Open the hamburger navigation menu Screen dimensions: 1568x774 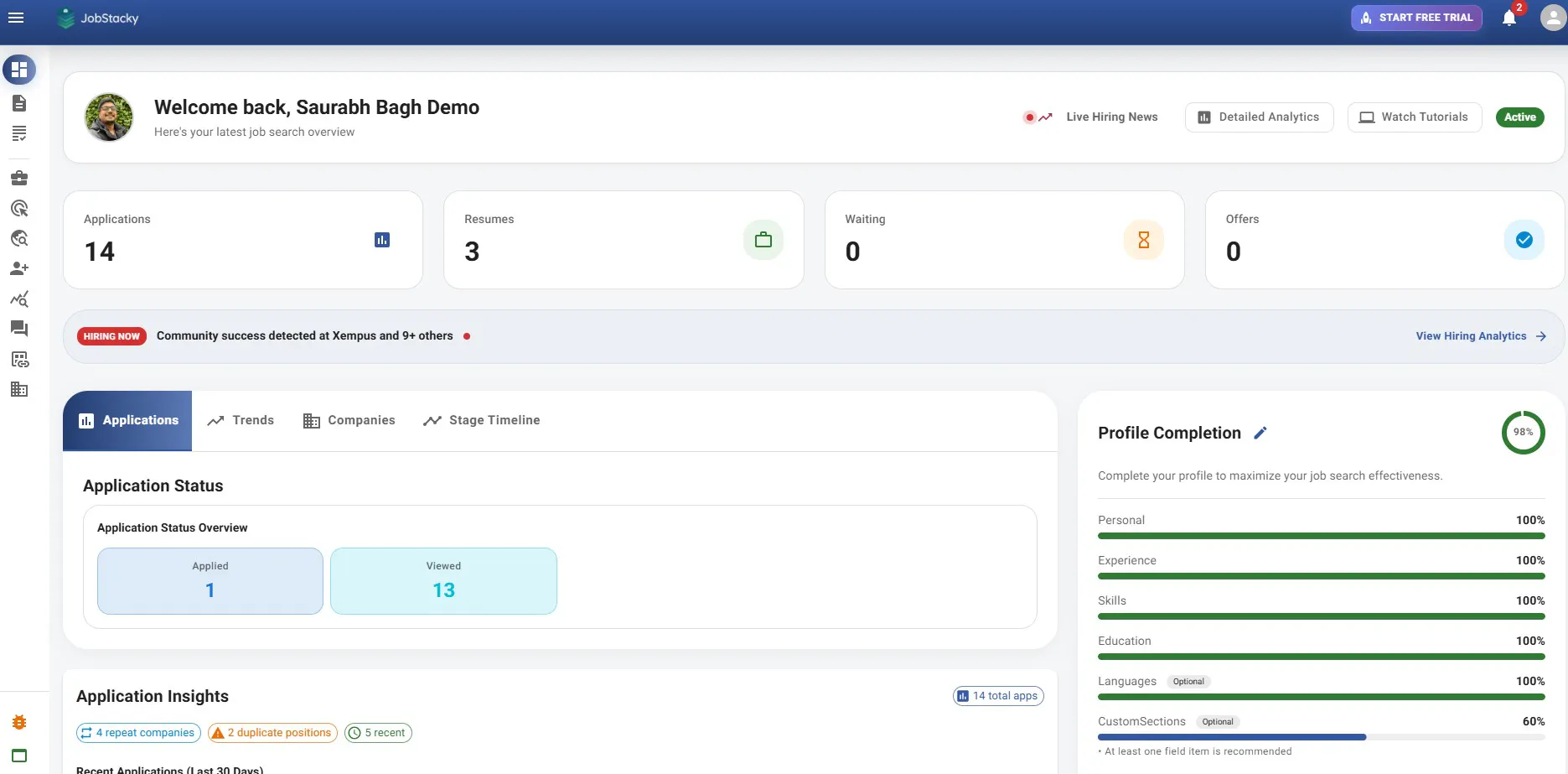(x=16, y=18)
